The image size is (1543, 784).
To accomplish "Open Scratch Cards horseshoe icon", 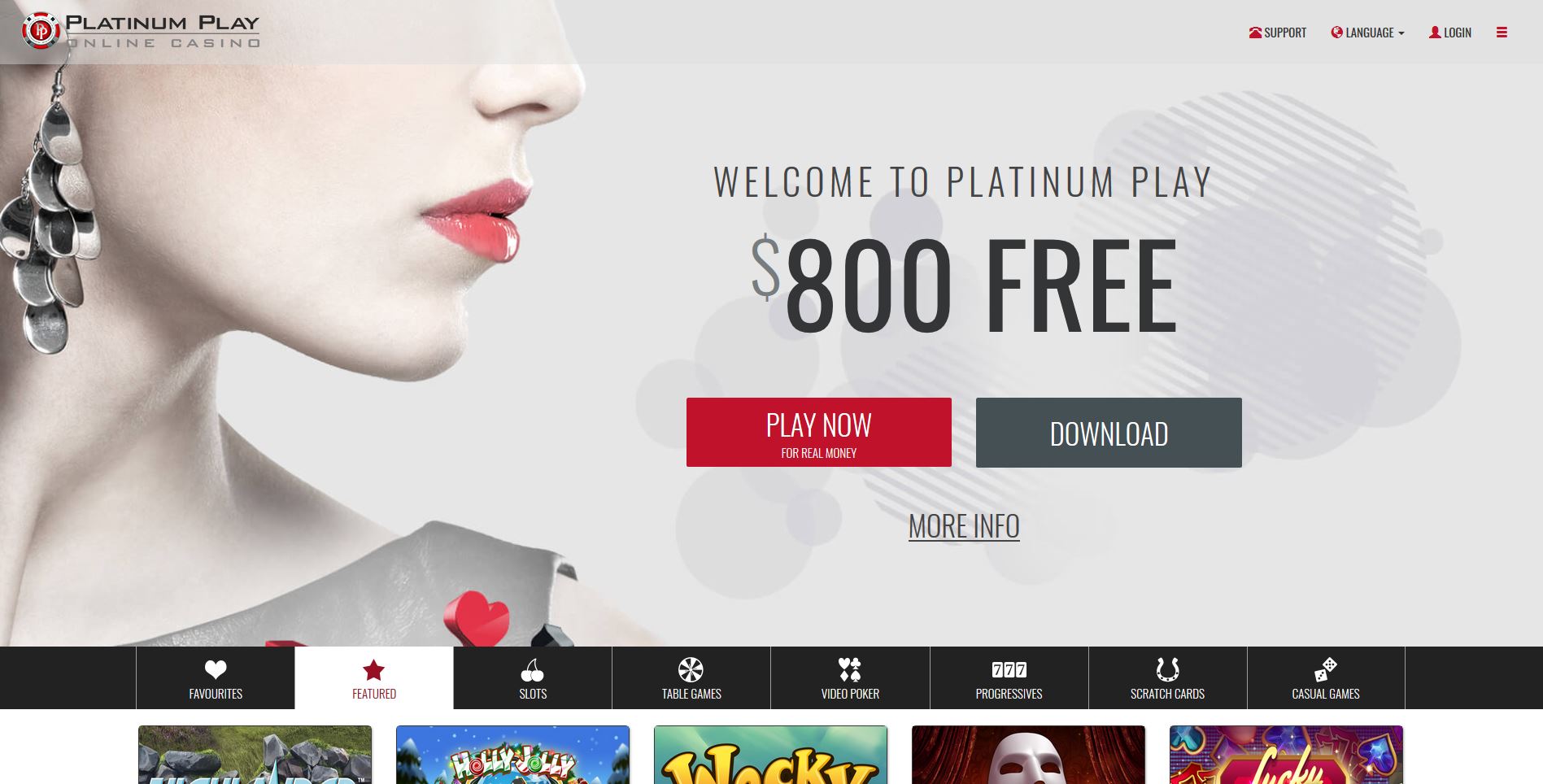I will [x=1167, y=669].
